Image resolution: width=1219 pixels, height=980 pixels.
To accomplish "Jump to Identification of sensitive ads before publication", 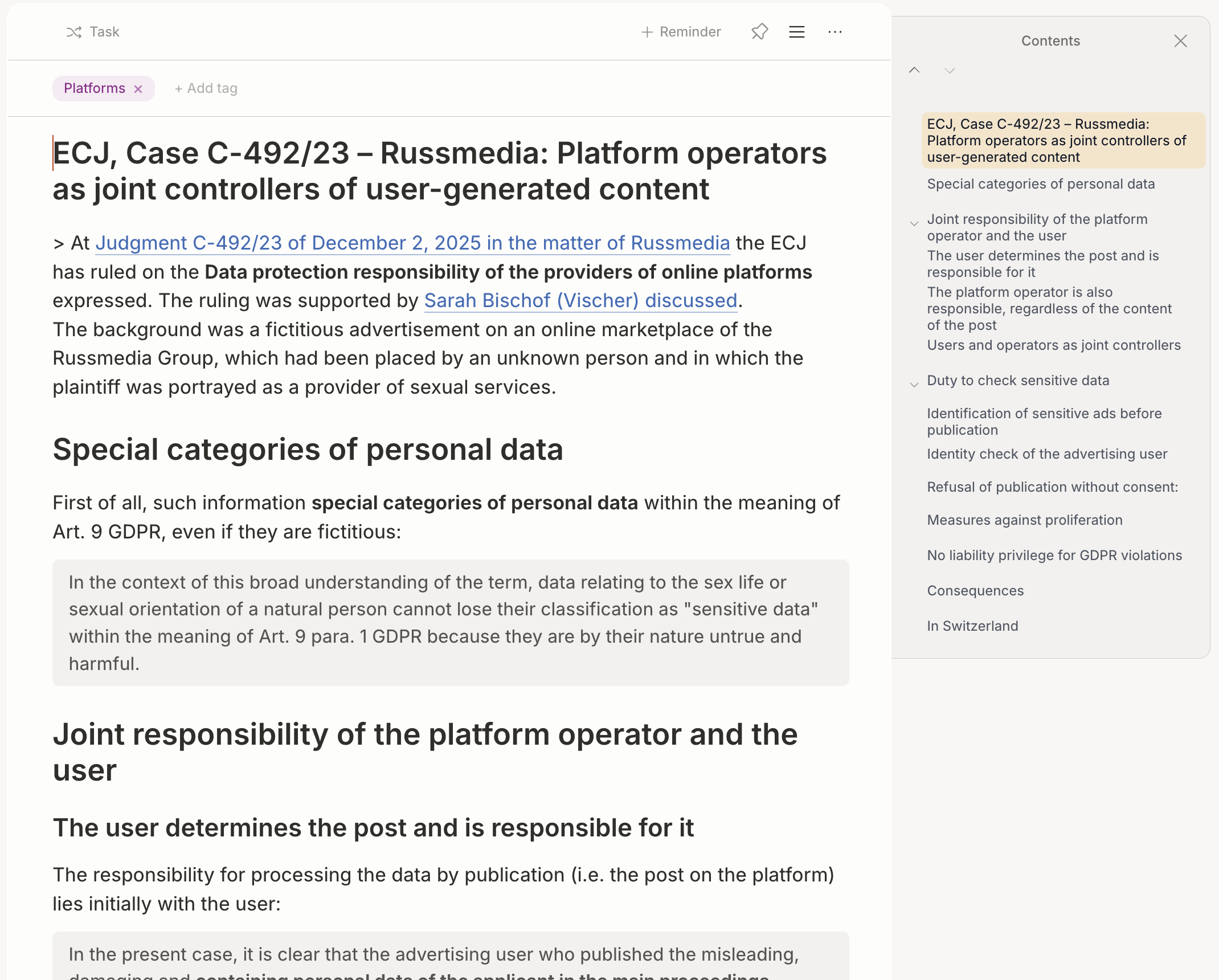I will 1044,422.
